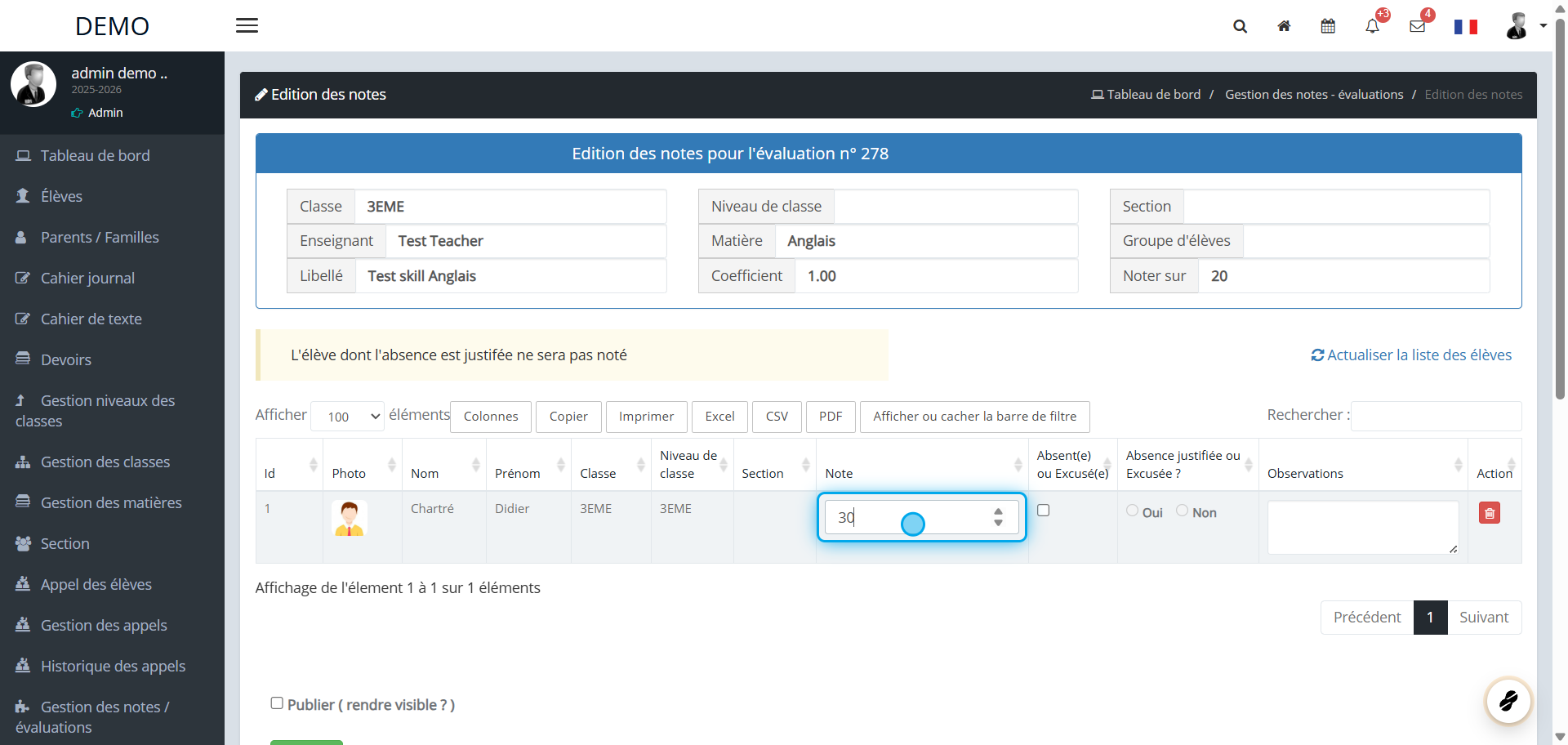Viewport: 1568px width, 745px height.
Task: Click Actualiser la liste des élèves link
Action: pyautogui.click(x=1411, y=355)
